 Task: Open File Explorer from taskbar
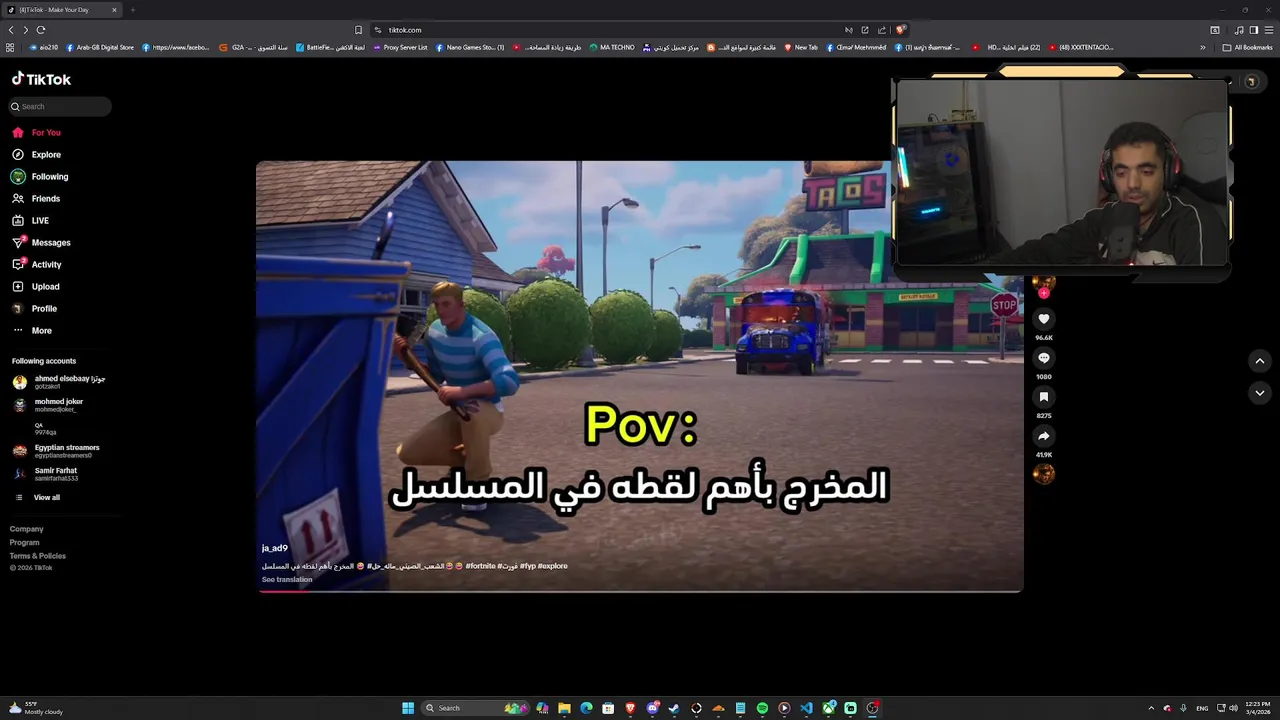pyautogui.click(x=564, y=708)
